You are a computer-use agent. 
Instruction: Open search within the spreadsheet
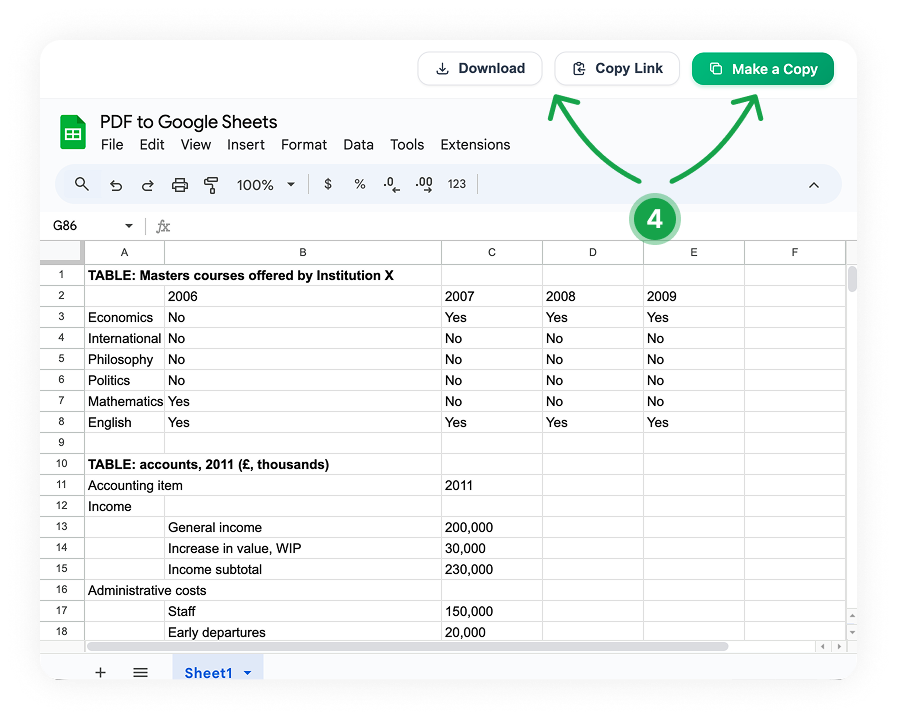[x=82, y=184]
